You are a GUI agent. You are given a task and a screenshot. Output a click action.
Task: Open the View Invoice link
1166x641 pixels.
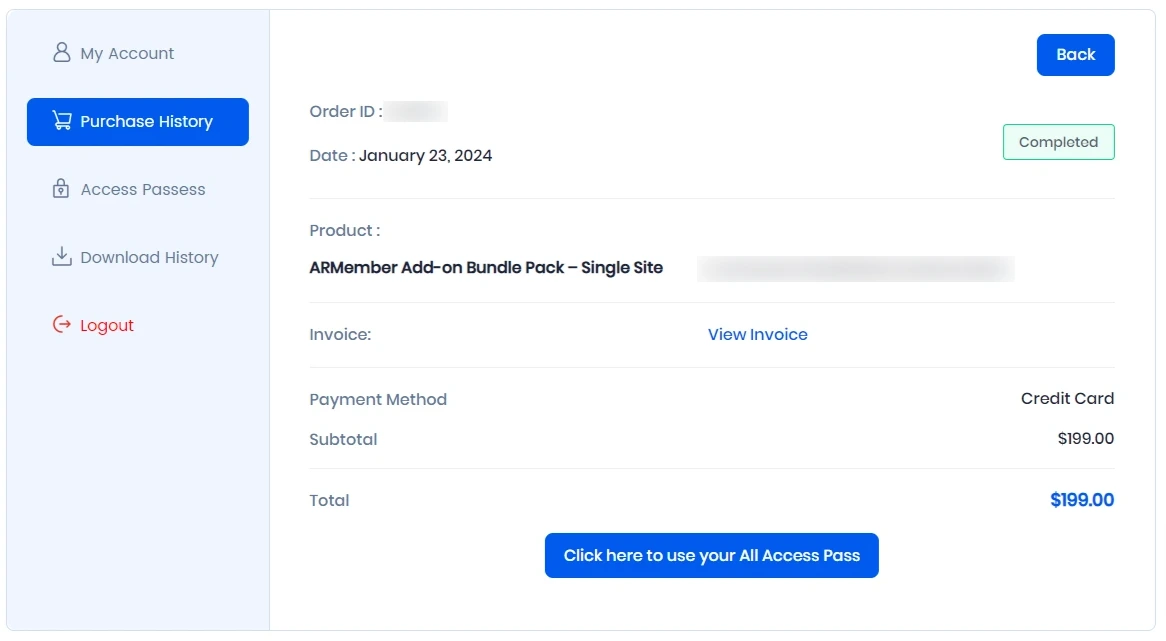[x=757, y=335]
